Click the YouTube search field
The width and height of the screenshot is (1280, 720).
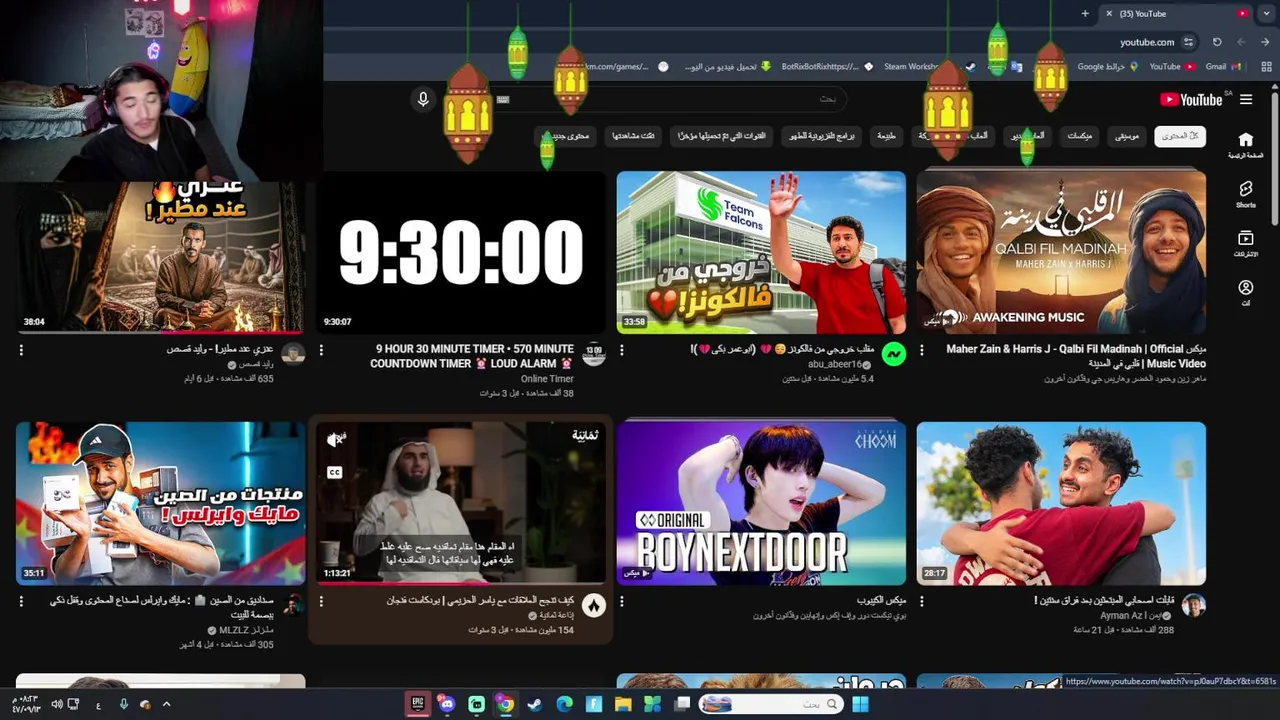[x=670, y=99]
